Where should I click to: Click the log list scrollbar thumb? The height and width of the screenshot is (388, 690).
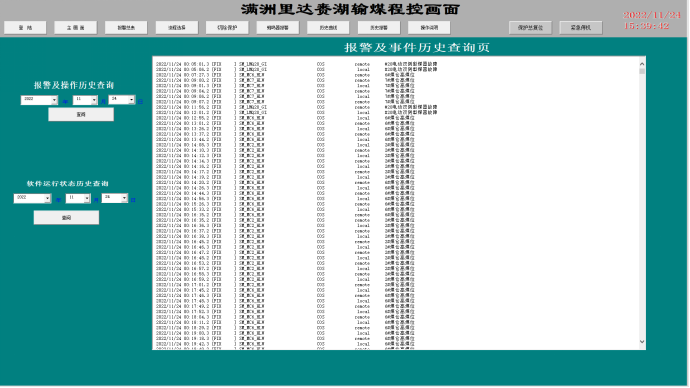pos(642,71)
